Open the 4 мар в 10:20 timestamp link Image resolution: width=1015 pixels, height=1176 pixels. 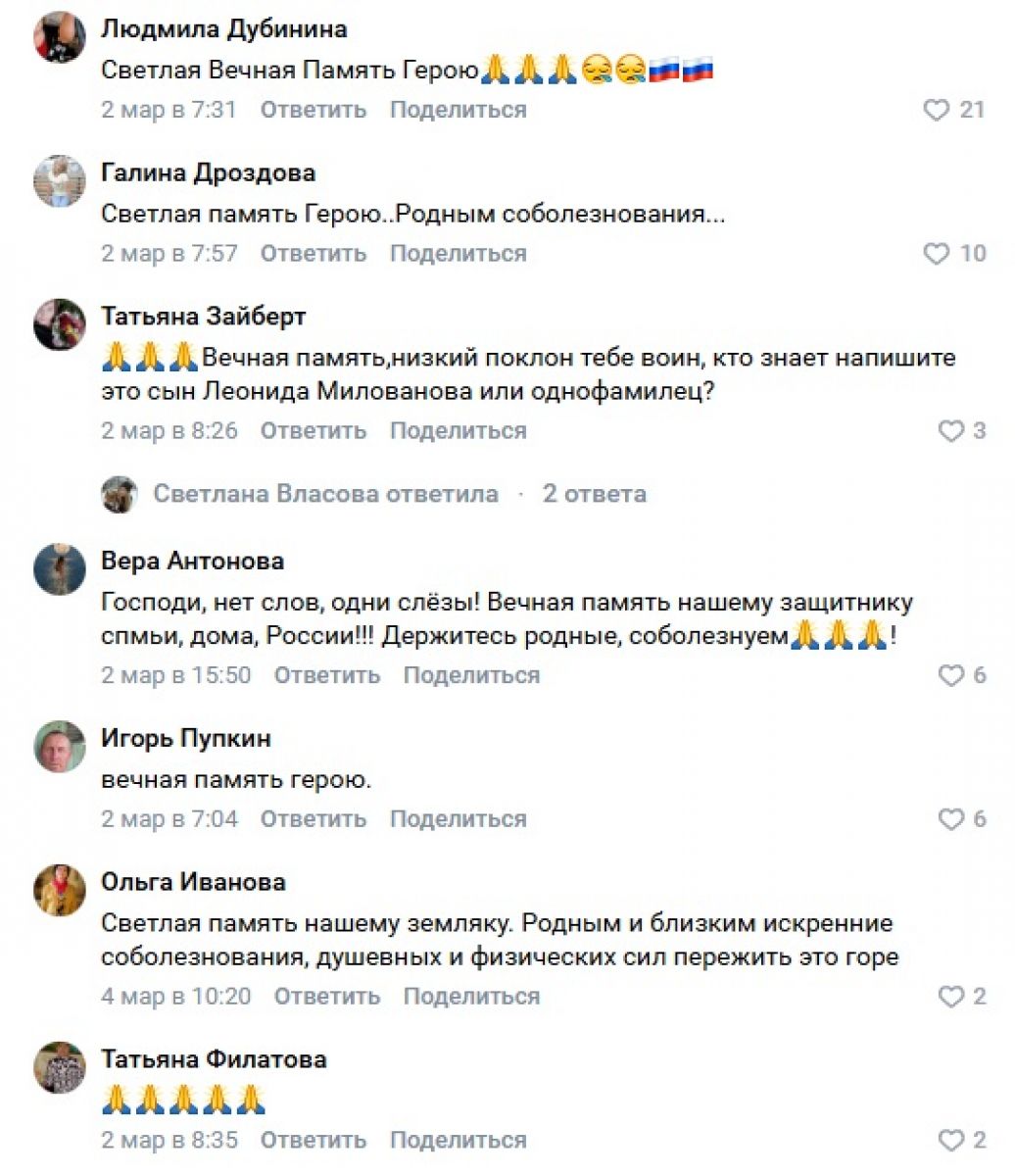click(176, 997)
